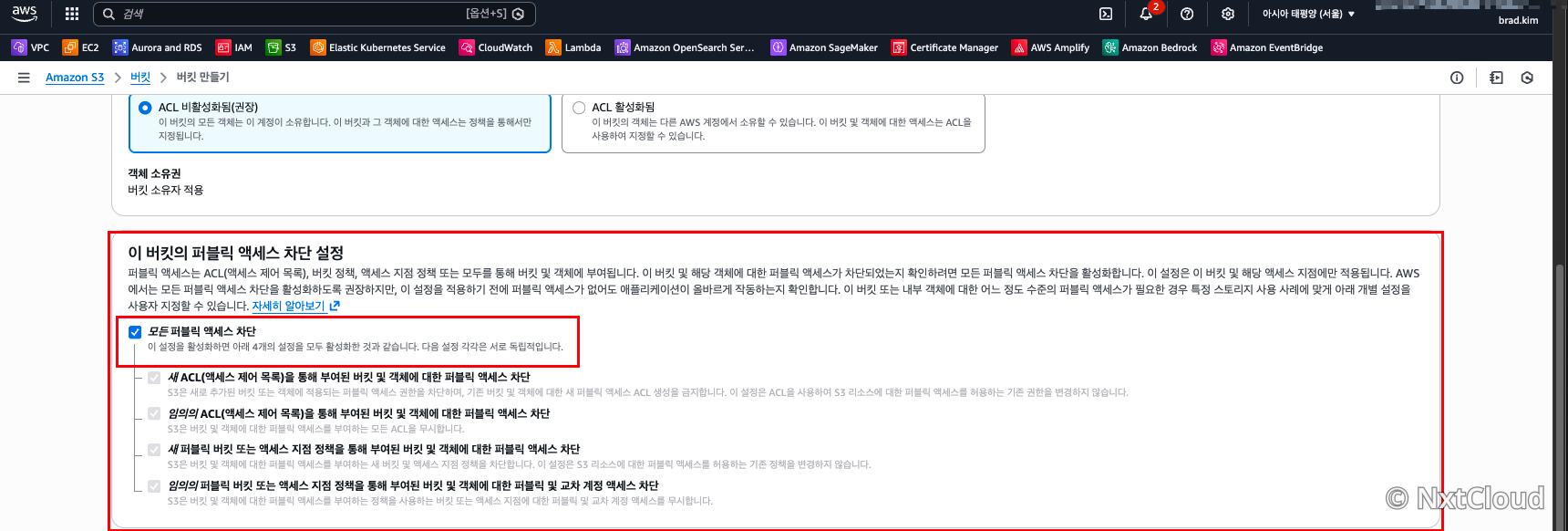
Task: Launch the CloudShell terminal icon
Action: coord(1106,14)
